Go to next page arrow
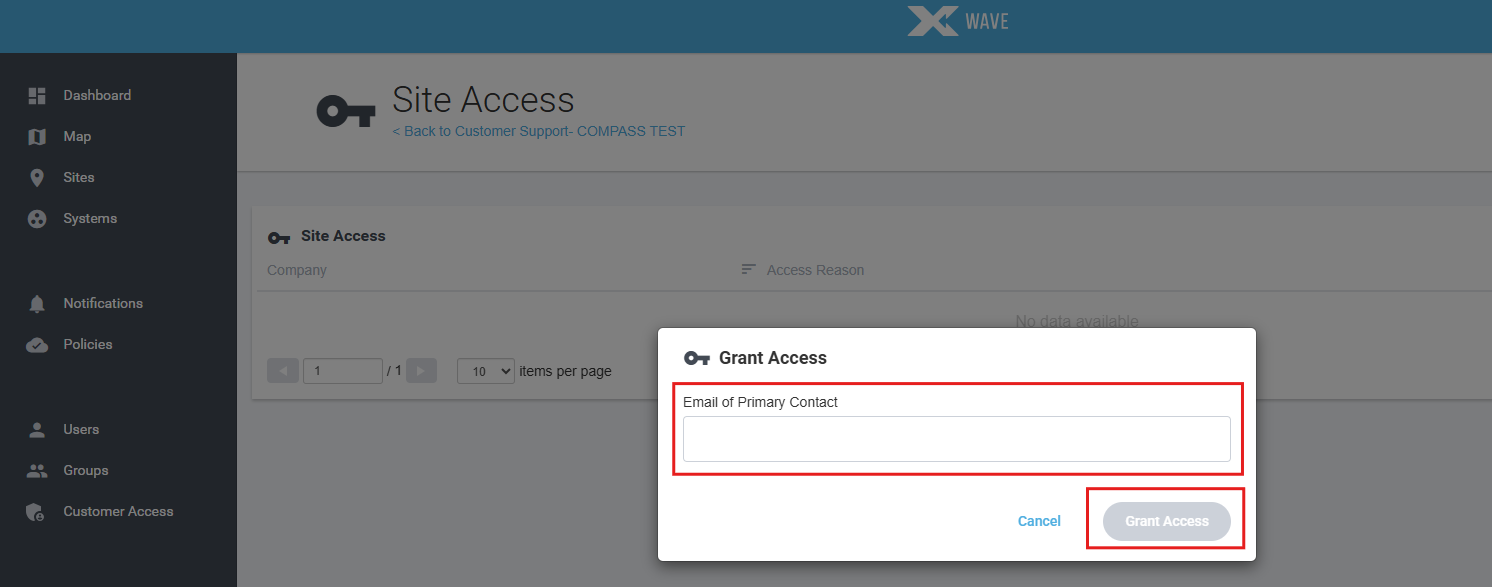 click(421, 371)
